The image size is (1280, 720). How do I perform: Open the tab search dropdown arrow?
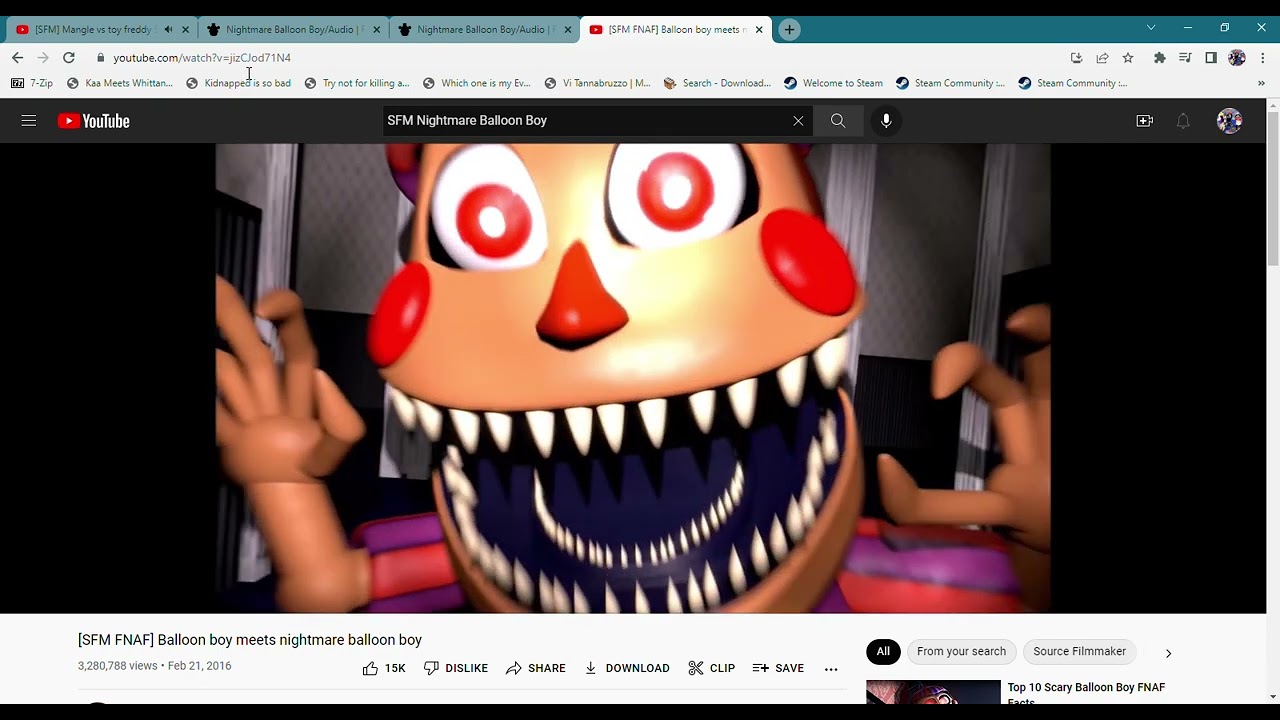pos(1151,28)
